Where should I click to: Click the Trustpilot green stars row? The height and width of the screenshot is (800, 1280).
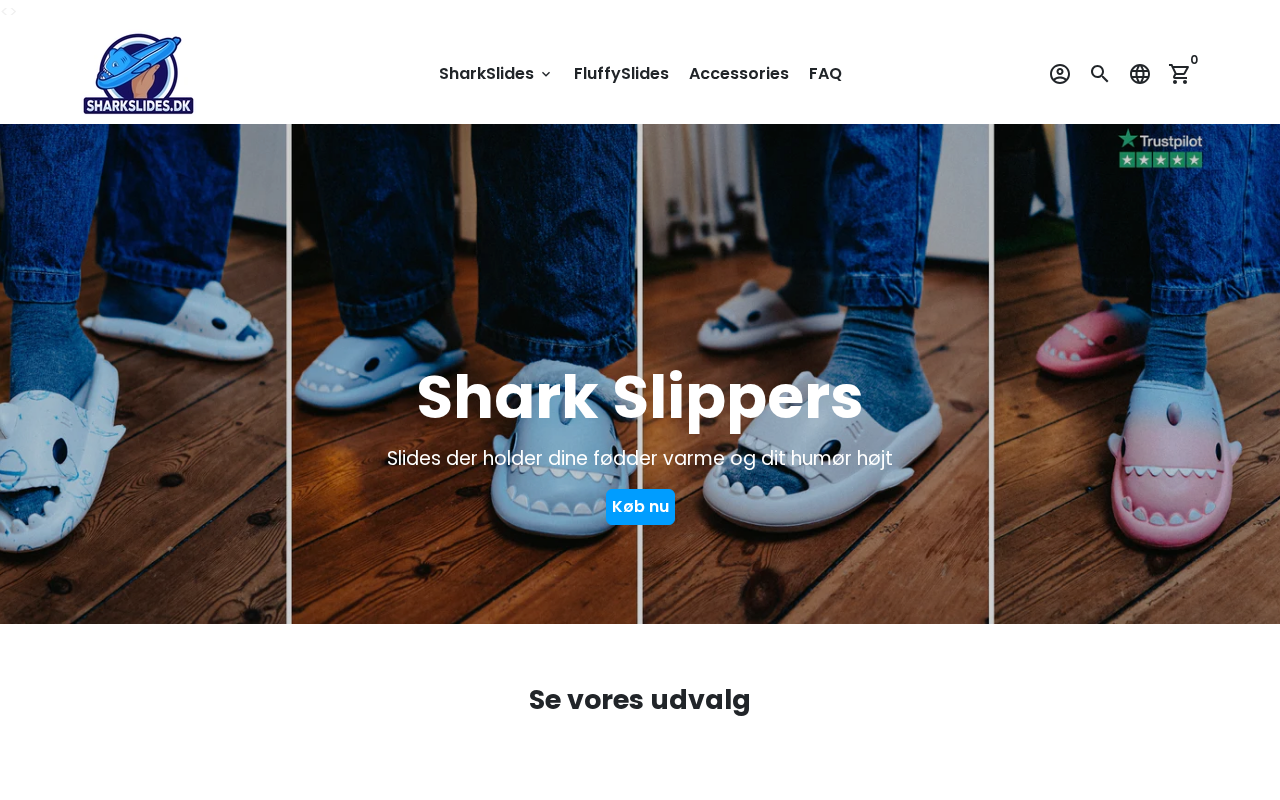pos(1160,160)
